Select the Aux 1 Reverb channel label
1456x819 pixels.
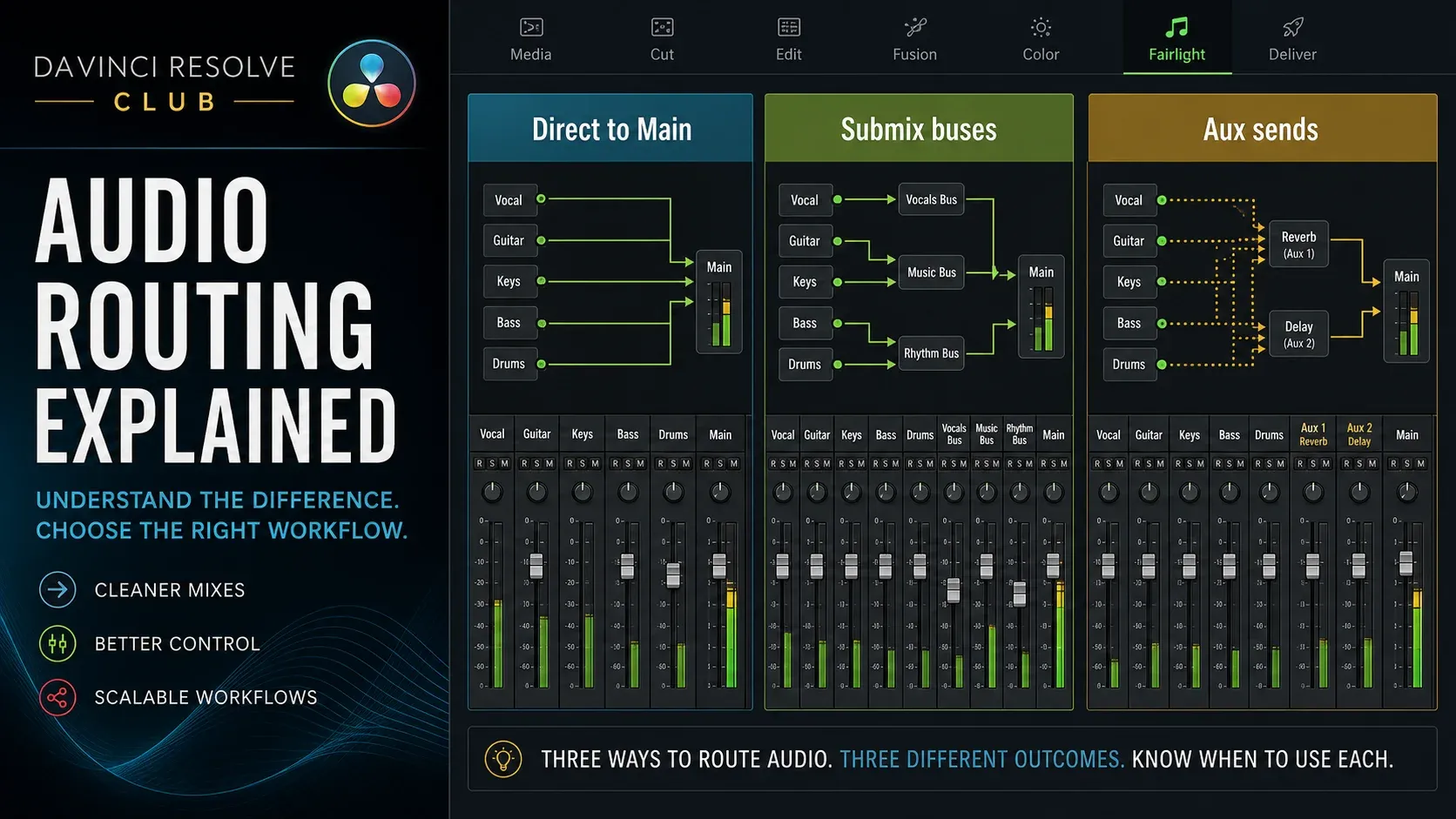(1313, 434)
